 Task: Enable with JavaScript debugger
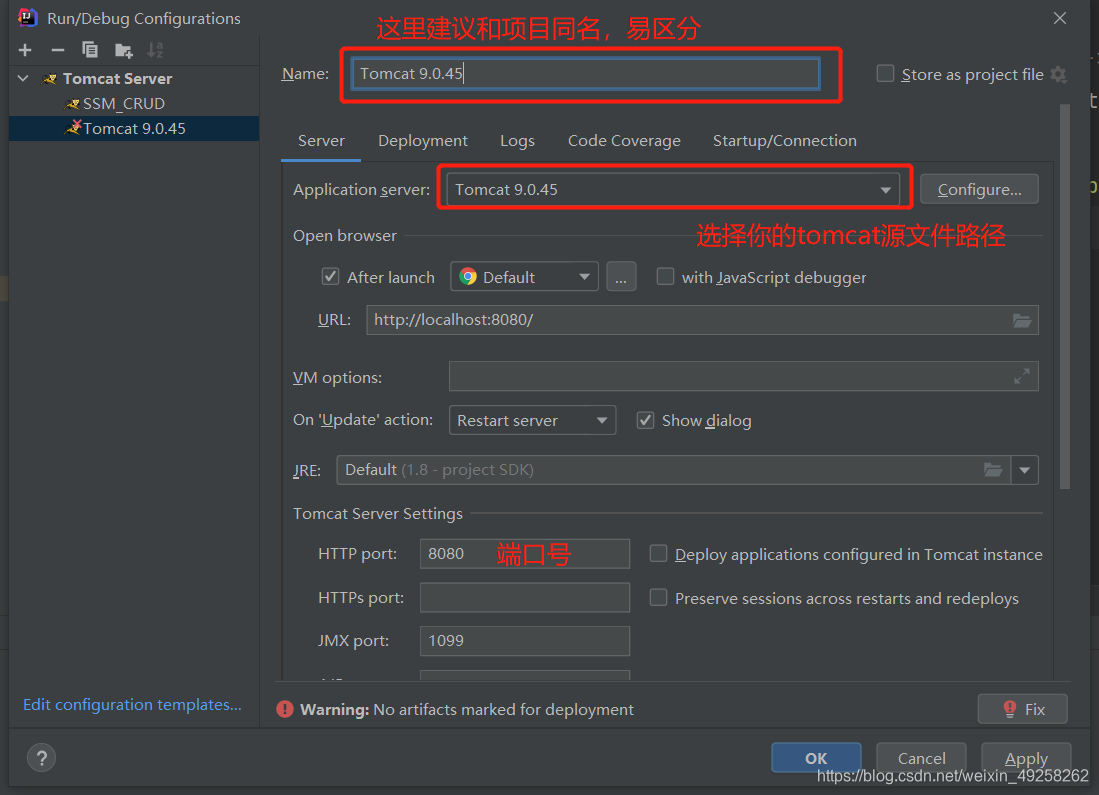coord(665,276)
